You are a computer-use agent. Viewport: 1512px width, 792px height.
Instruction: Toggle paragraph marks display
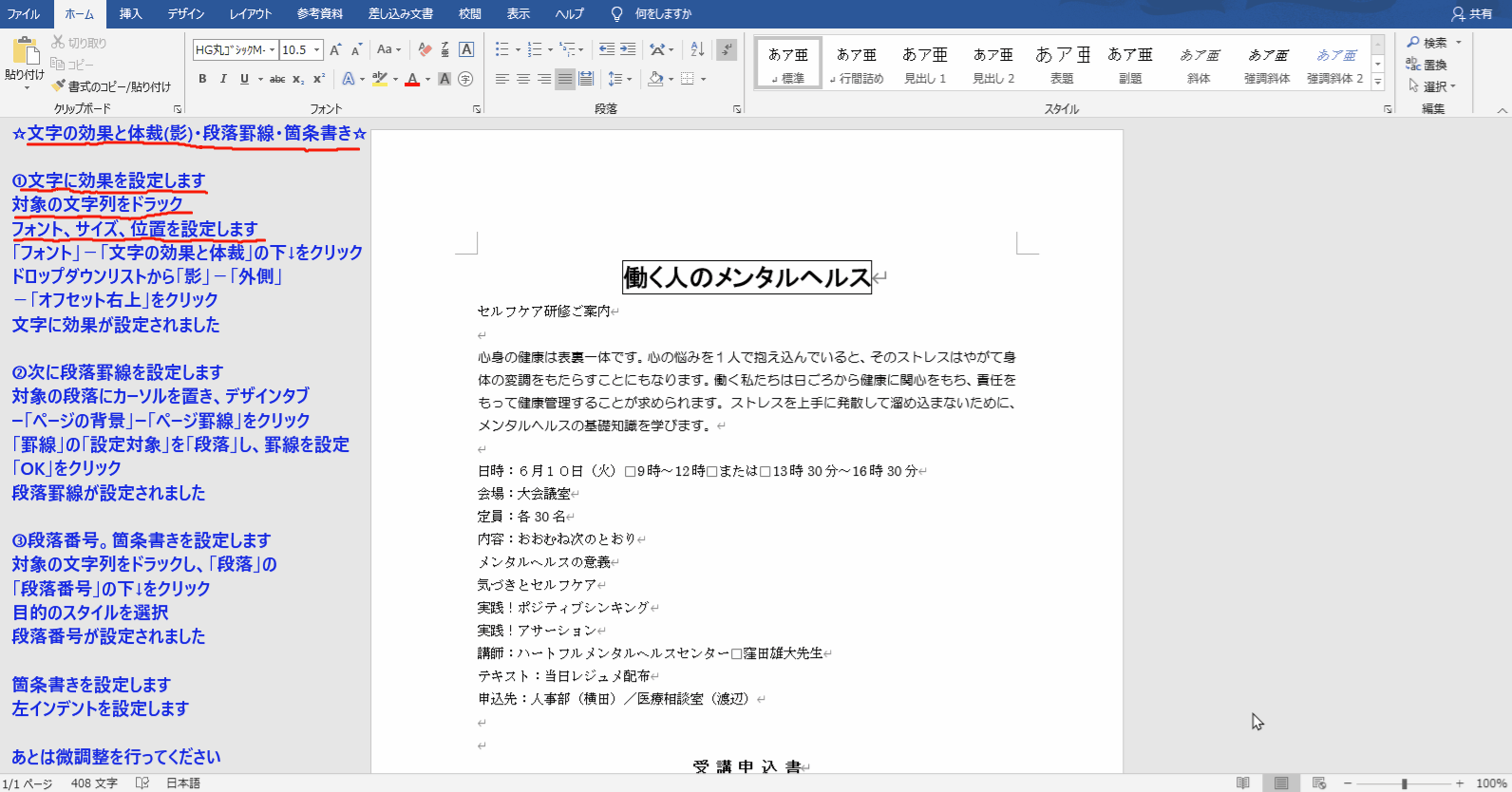727,49
